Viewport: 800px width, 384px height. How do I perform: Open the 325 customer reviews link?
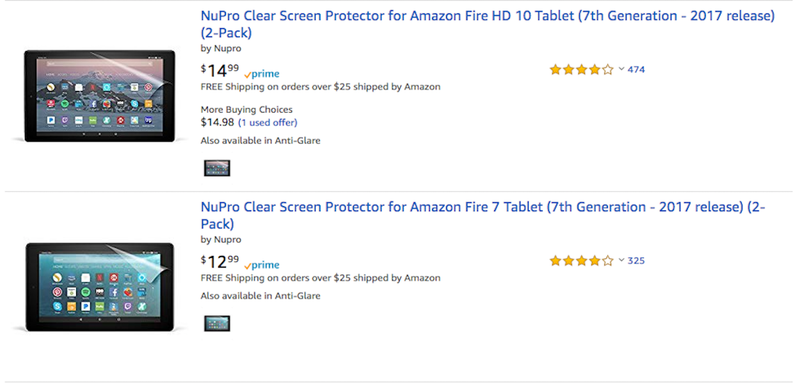click(x=636, y=261)
